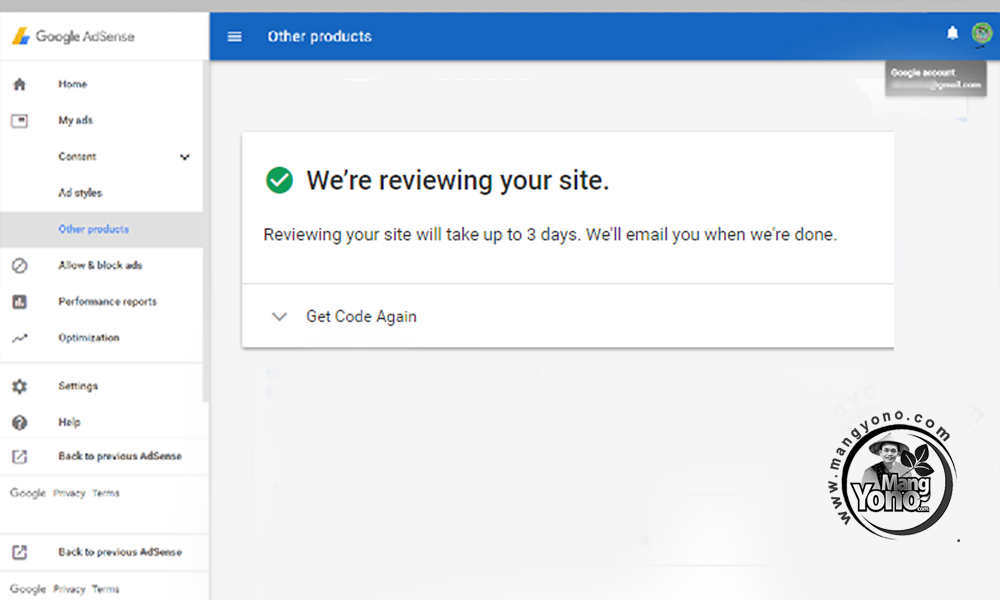Click the Help question mark icon

tap(19, 423)
